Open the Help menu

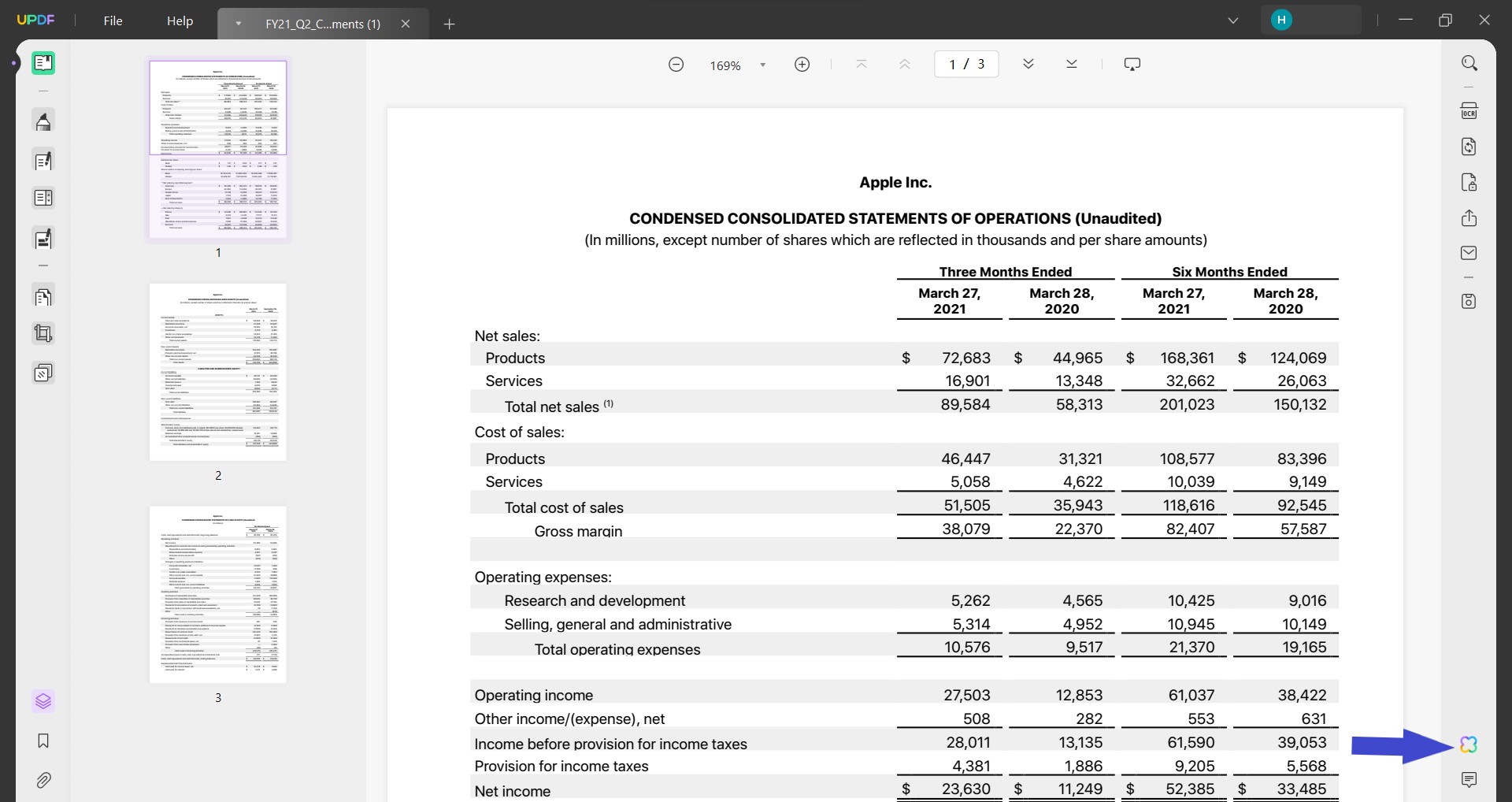[180, 20]
